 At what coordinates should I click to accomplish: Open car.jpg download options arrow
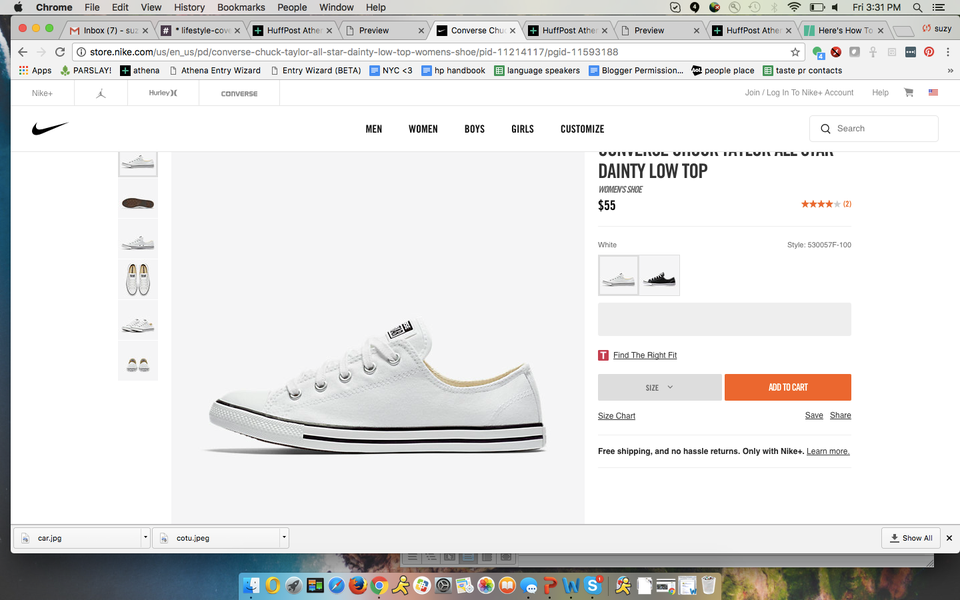(x=145, y=538)
